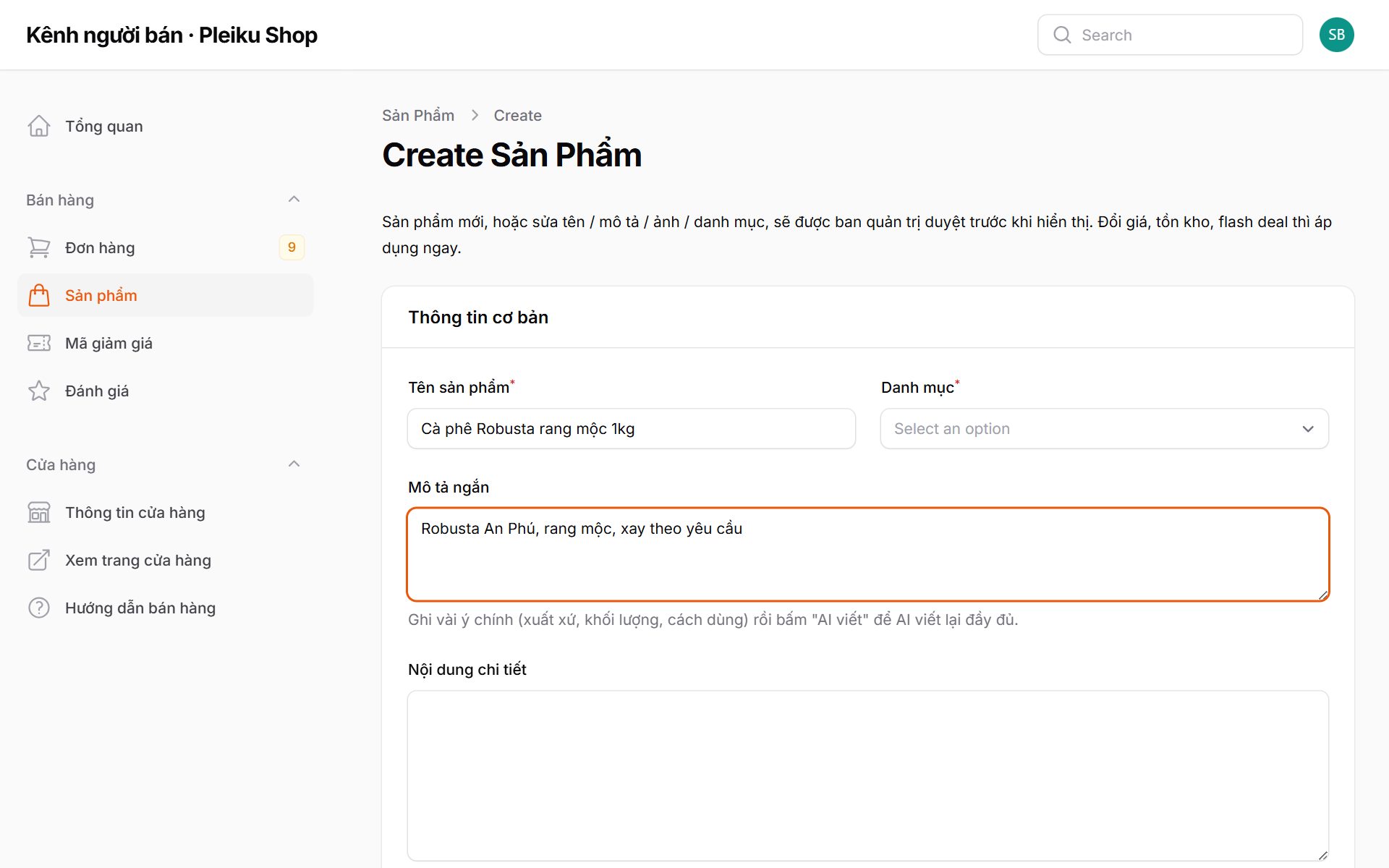Open Đơn hàng menu item
The width and height of the screenshot is (1389, 868).
pyautogui.click(x=165, y=247)
